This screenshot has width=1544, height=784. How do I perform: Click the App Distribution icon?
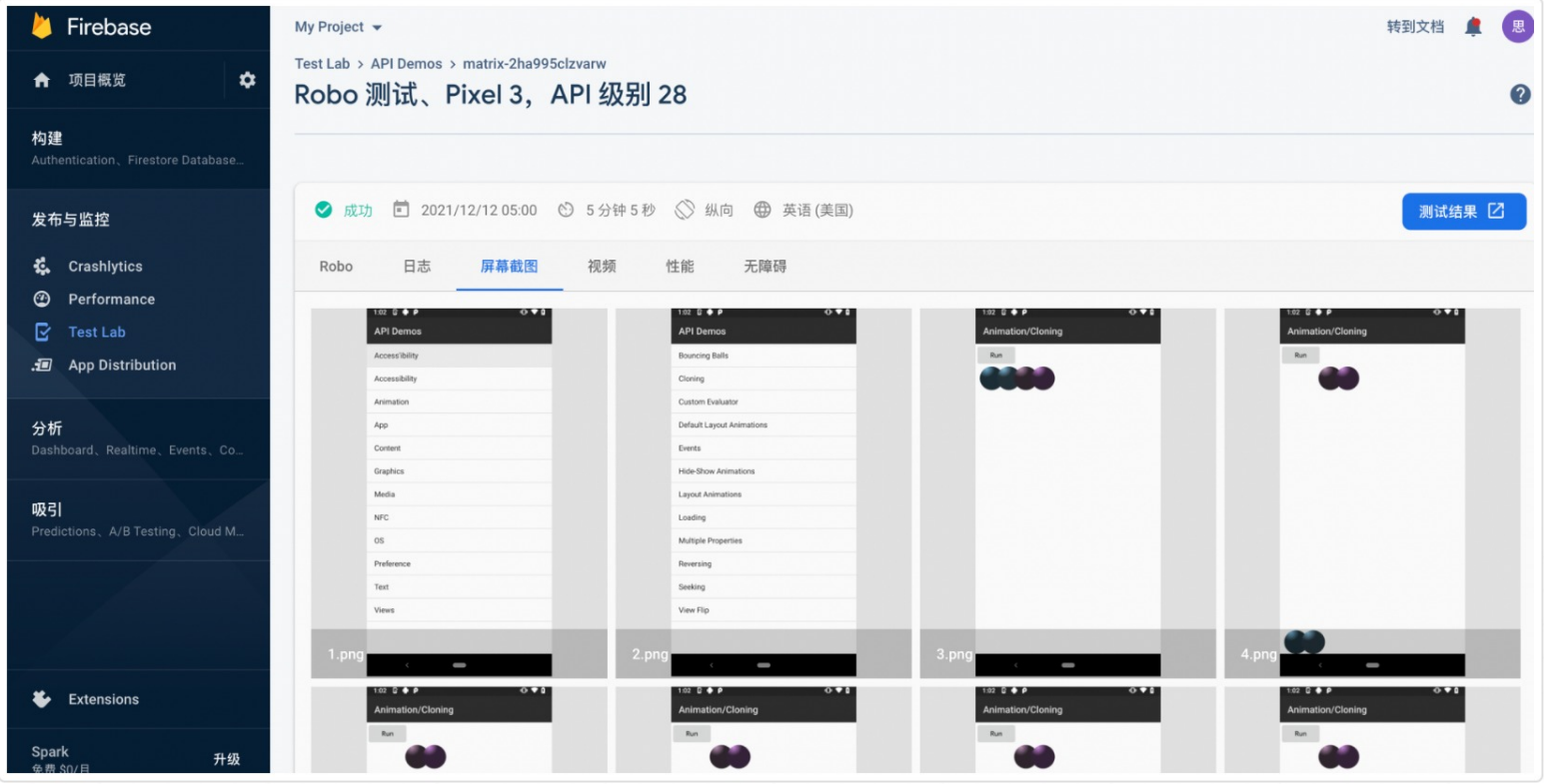tap(42, 365)
